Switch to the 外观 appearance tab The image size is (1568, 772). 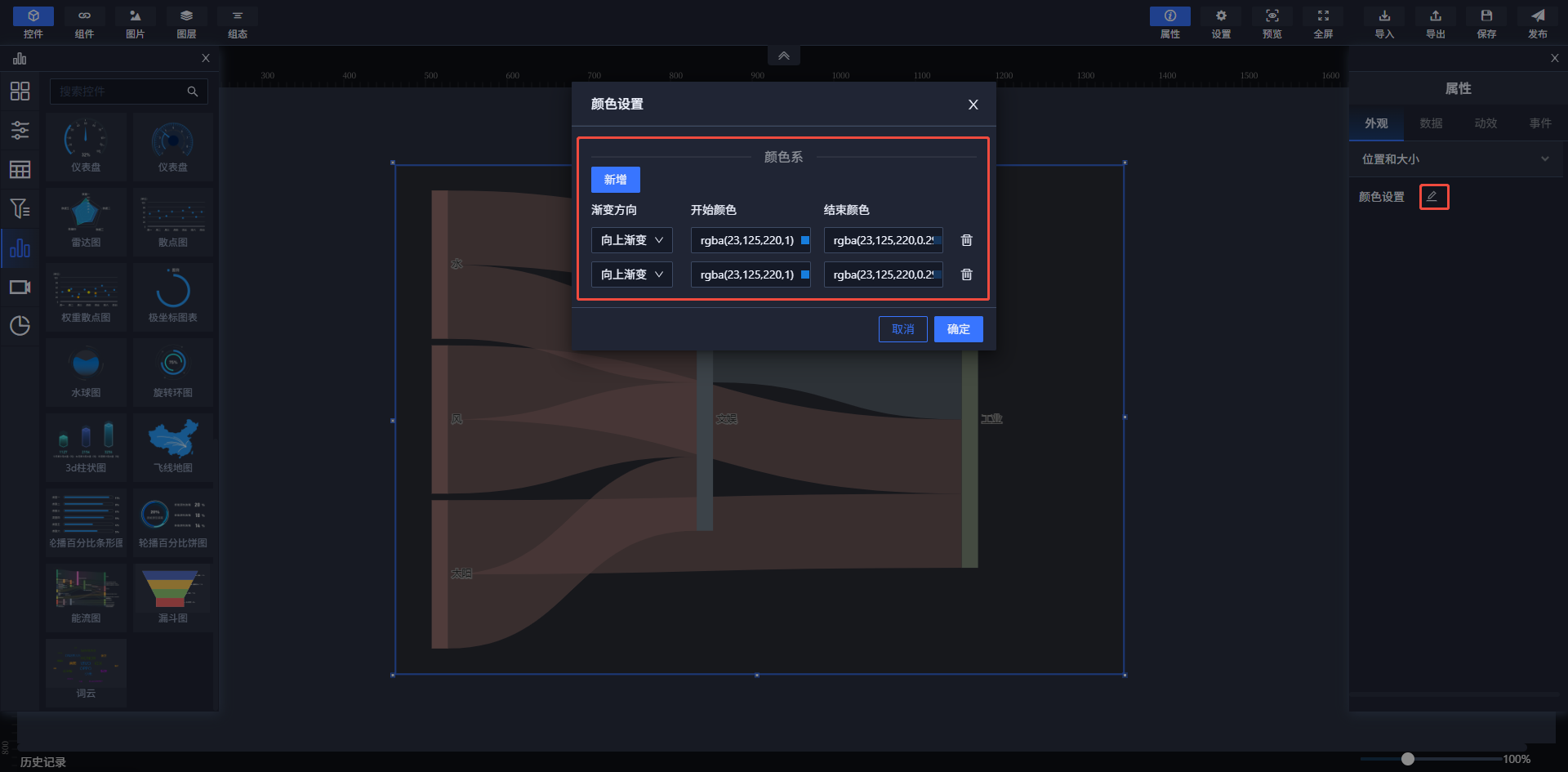(1376, 123)
